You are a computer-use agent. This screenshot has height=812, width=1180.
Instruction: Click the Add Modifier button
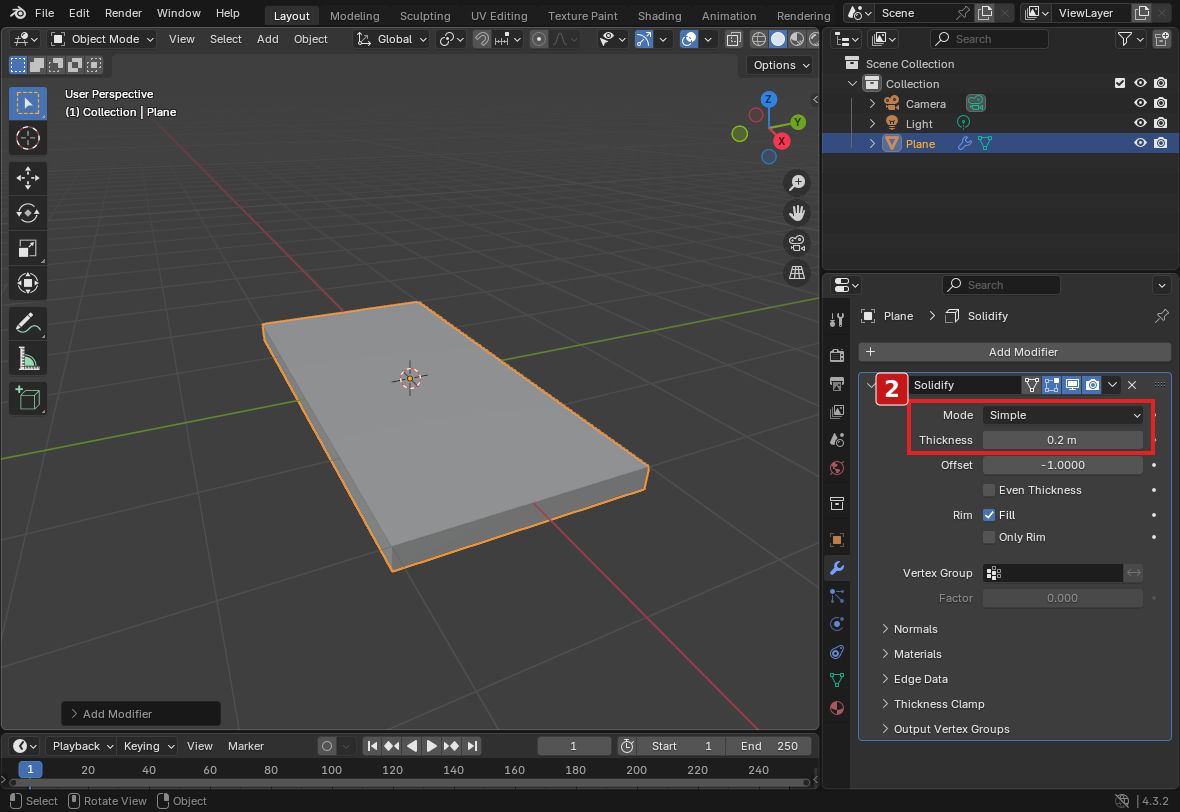(1014, 352)
